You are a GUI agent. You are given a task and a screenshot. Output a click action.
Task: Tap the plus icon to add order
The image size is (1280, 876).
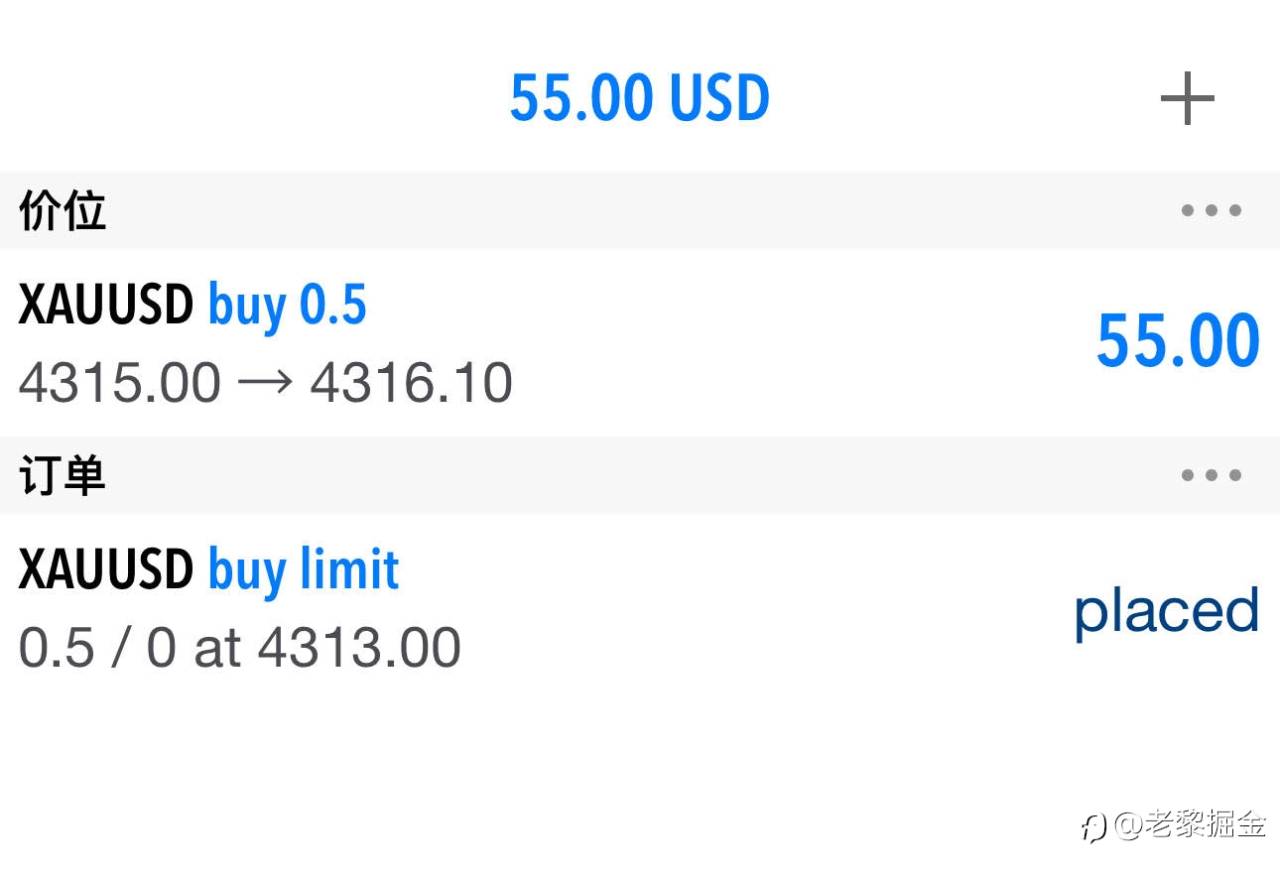click(1187, 99)
